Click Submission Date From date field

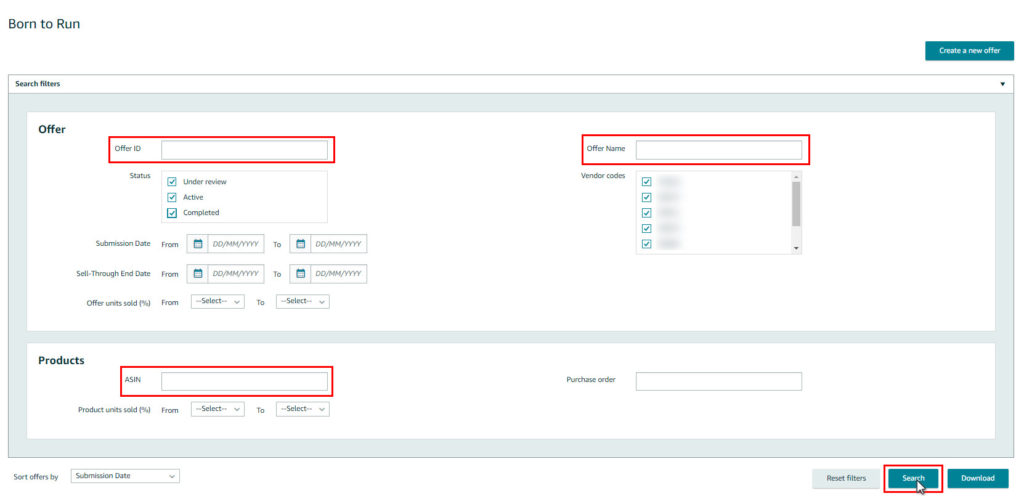[236, 244]
